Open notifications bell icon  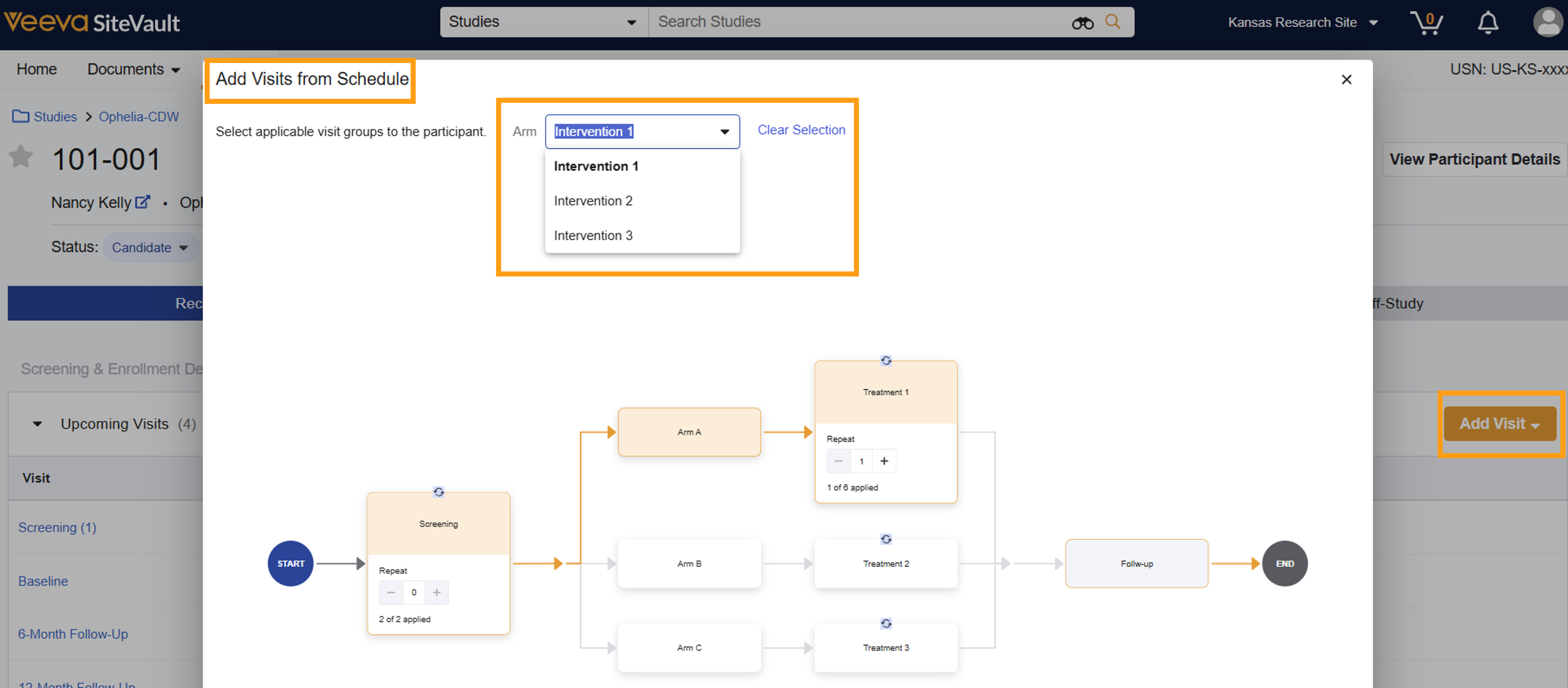point(1488,23)
